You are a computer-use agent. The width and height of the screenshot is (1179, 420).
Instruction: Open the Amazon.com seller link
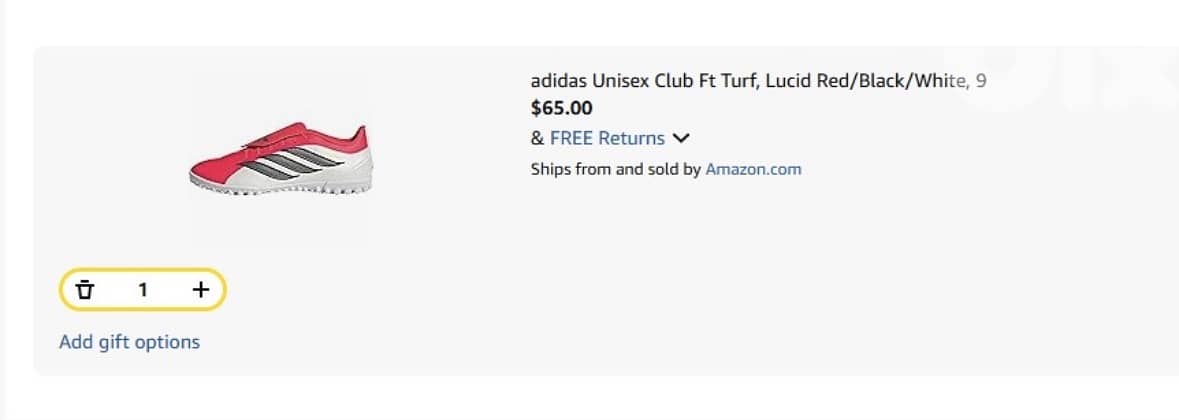click(x=753, y=169)
